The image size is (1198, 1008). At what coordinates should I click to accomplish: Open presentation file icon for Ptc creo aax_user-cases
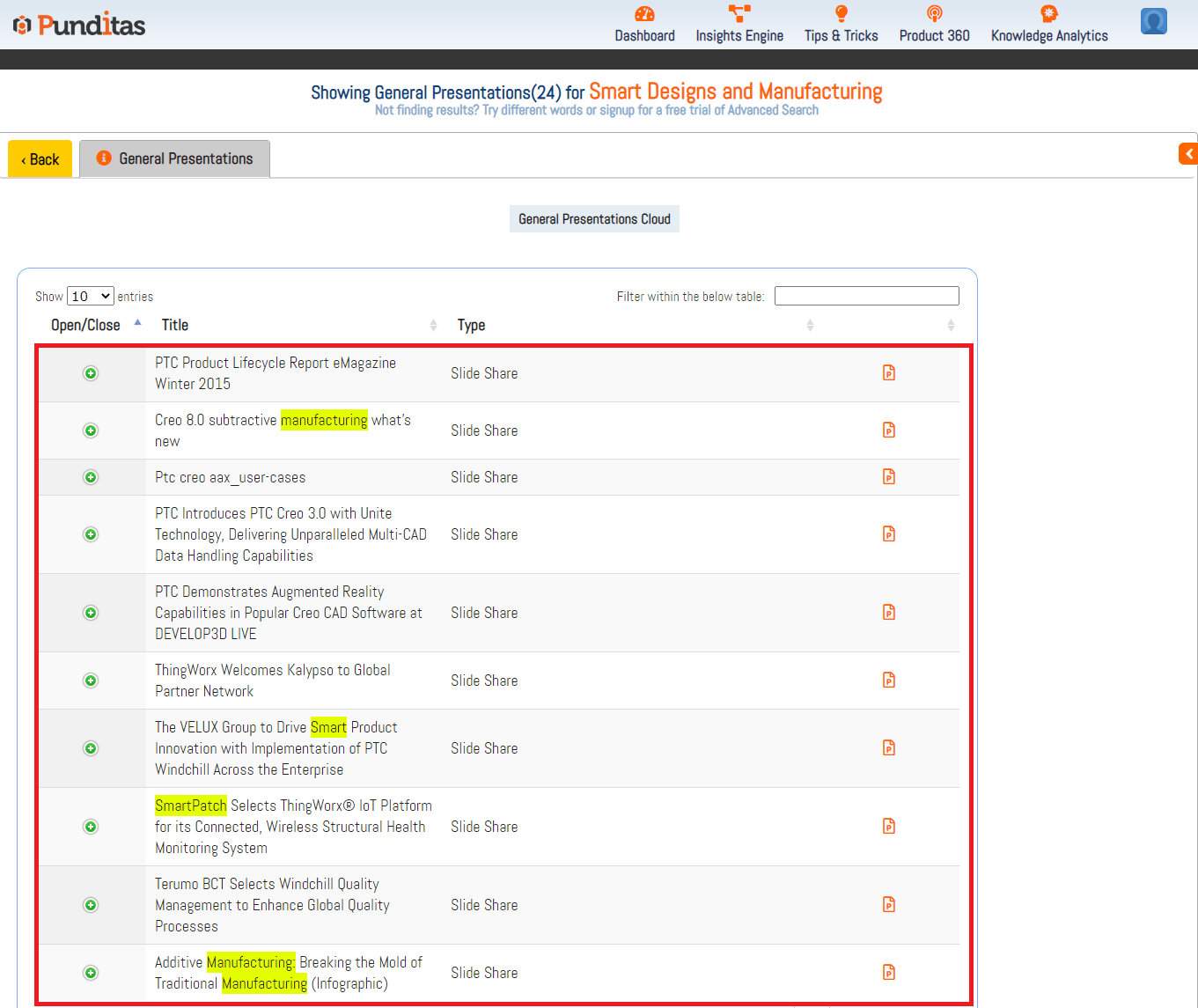click(x=889, y=476)
